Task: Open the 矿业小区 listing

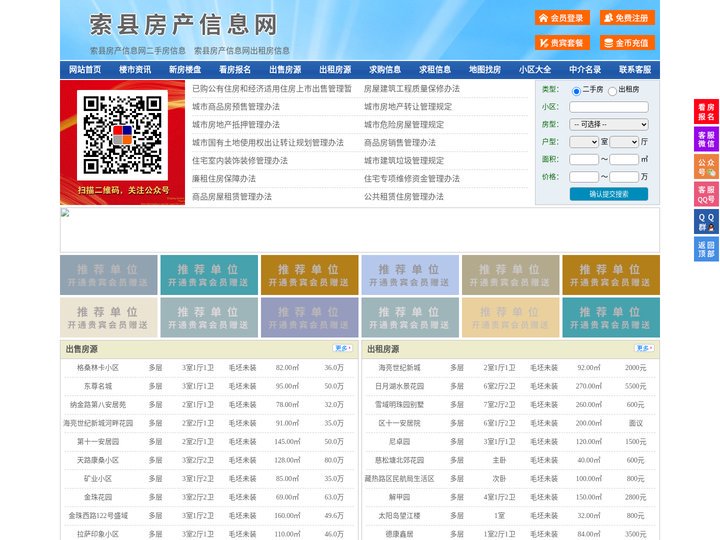Action: pyautogui.click(x=98, y=478)
